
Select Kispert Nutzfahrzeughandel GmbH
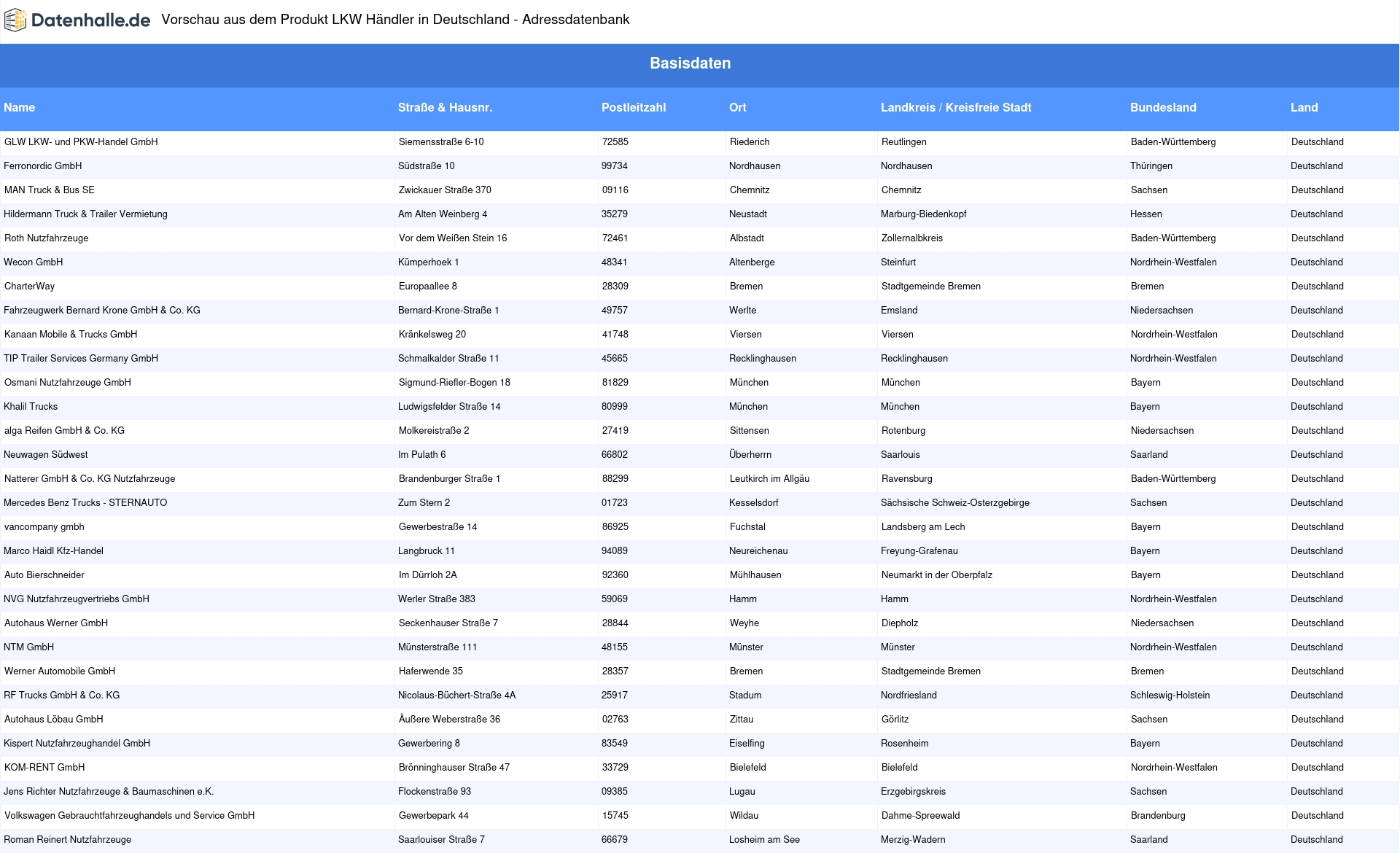(x=77, y=744)
